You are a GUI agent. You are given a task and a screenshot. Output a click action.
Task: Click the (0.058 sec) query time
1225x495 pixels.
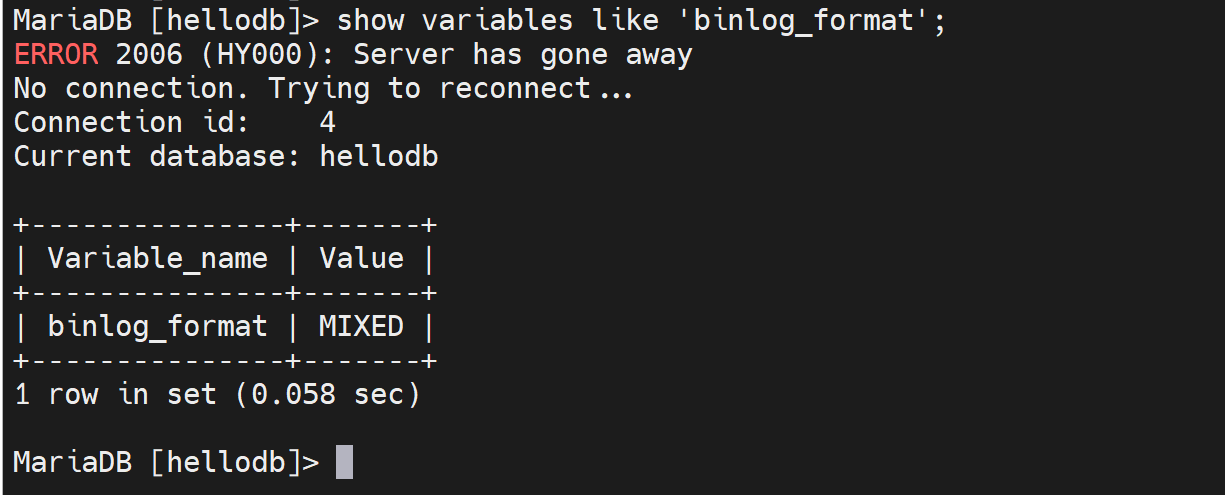pyautogui.click(x=328, y=394)
